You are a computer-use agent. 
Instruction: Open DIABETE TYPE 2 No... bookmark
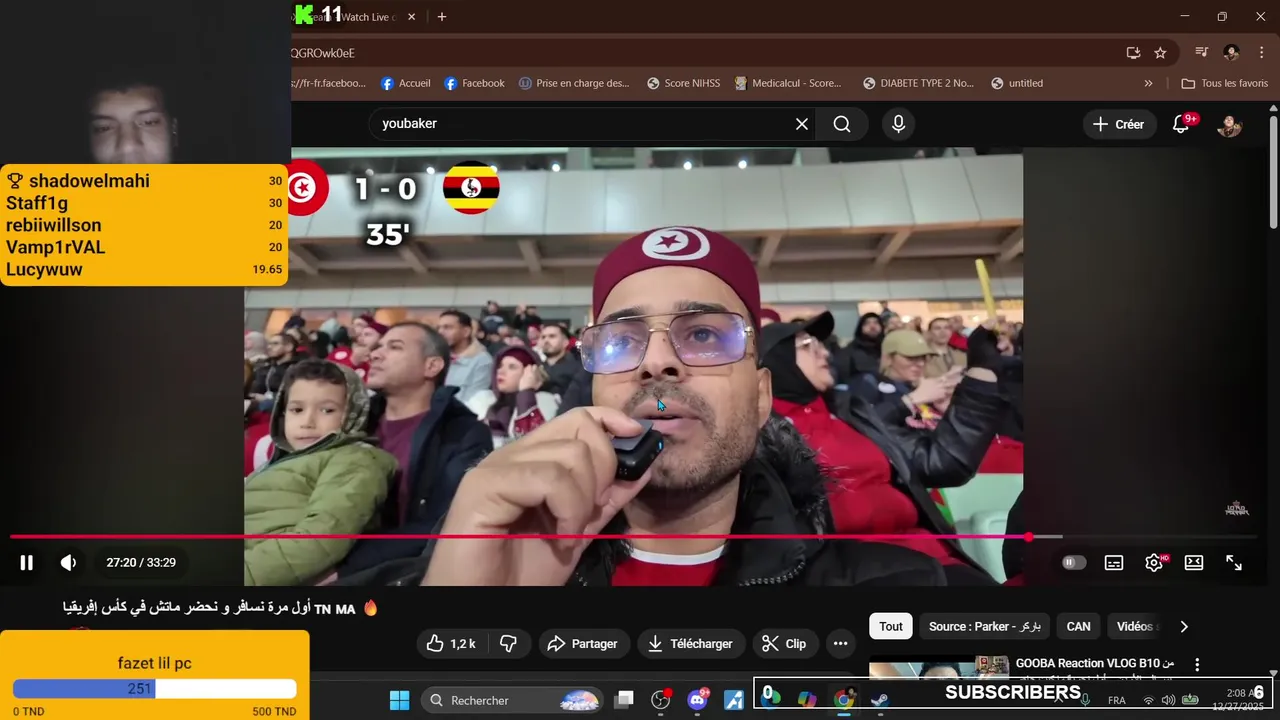pyautogui.click(x=918, y=84)
